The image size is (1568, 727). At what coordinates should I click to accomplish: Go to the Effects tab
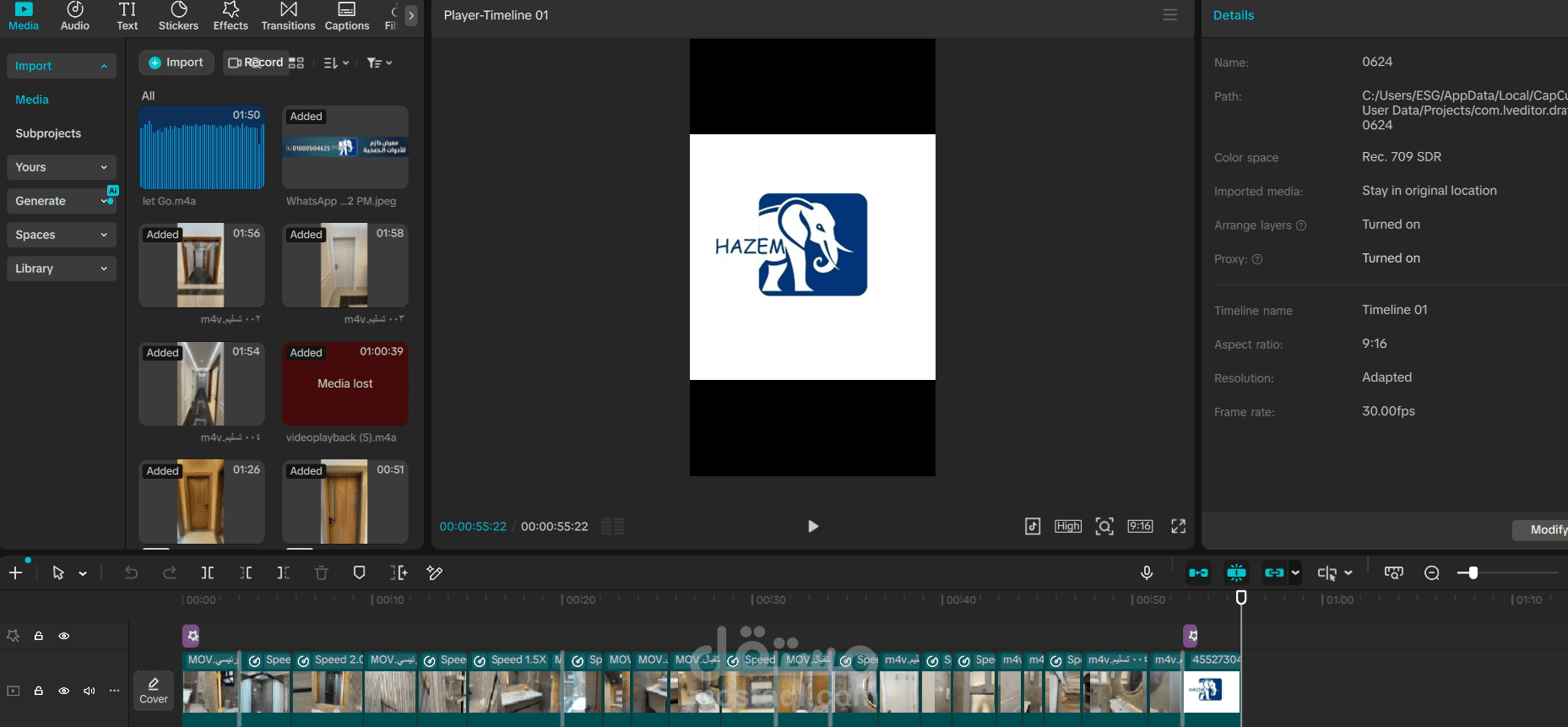(231, 16)
